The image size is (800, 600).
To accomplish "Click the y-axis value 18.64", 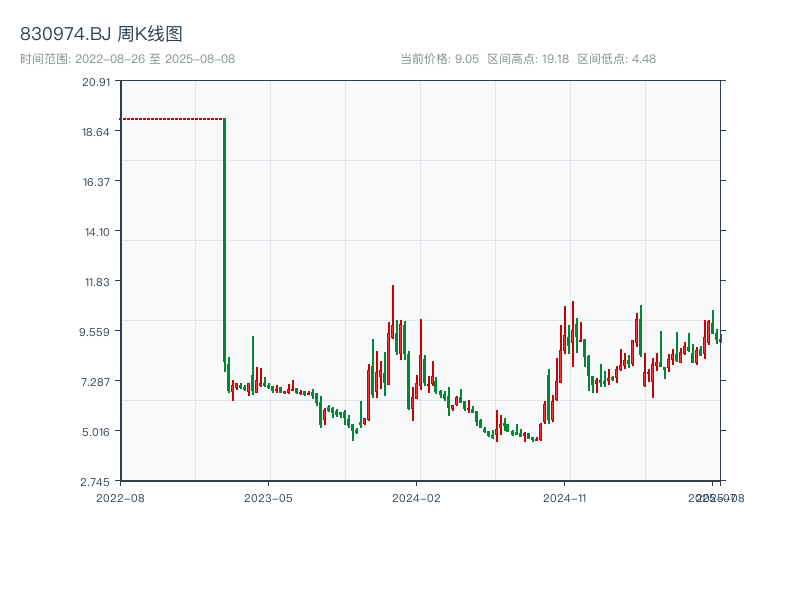I will click(x=96, y=132).
